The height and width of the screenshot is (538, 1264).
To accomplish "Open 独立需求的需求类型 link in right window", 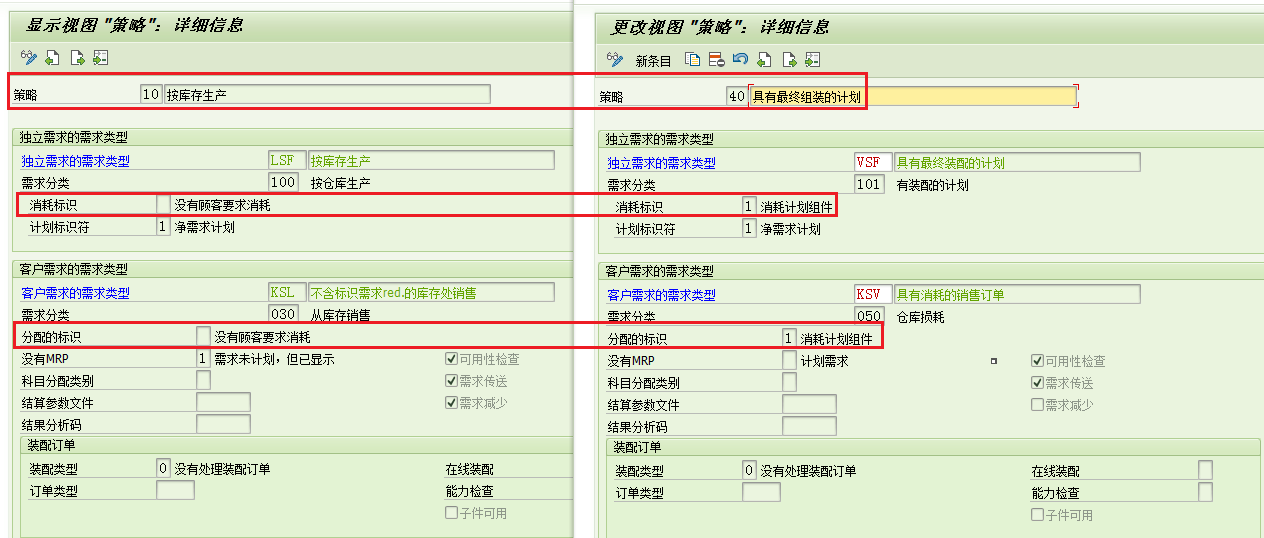I will 662,163.
